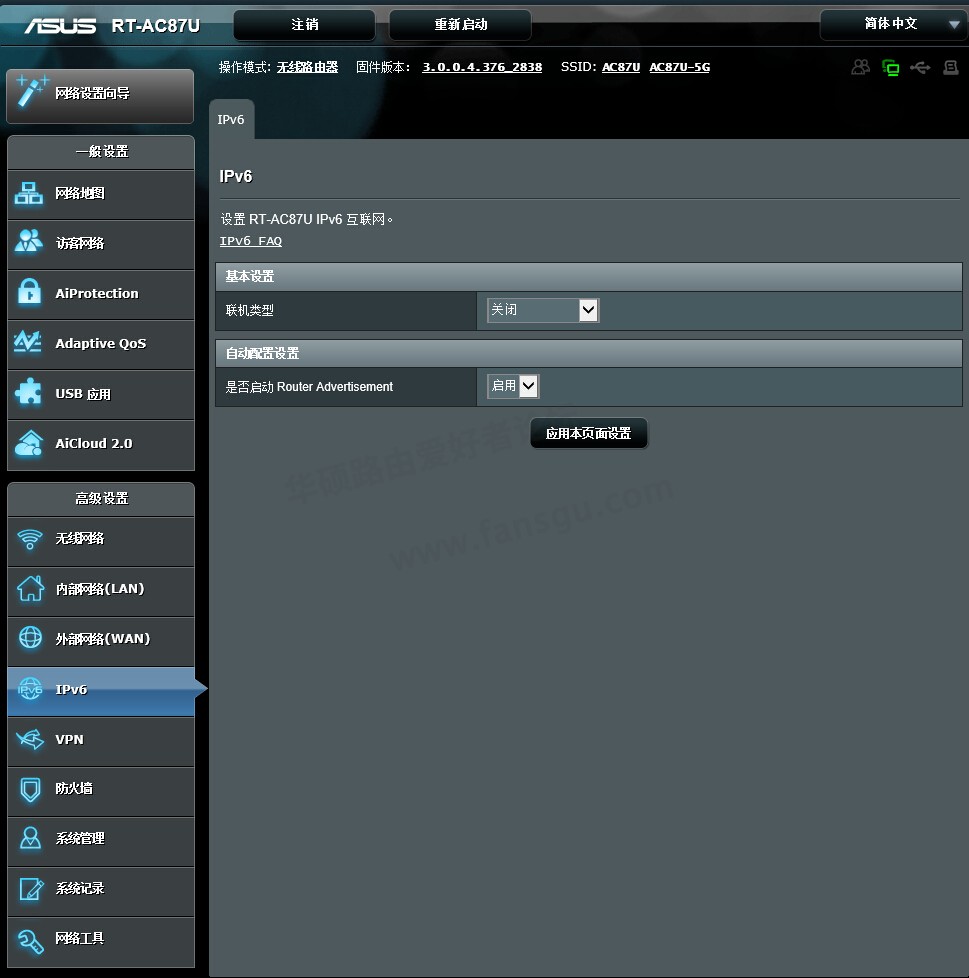Click the 防火墙 shield icon
This screenshot has width=969, height=978.
pyautogui.click(x=30, y=789)
